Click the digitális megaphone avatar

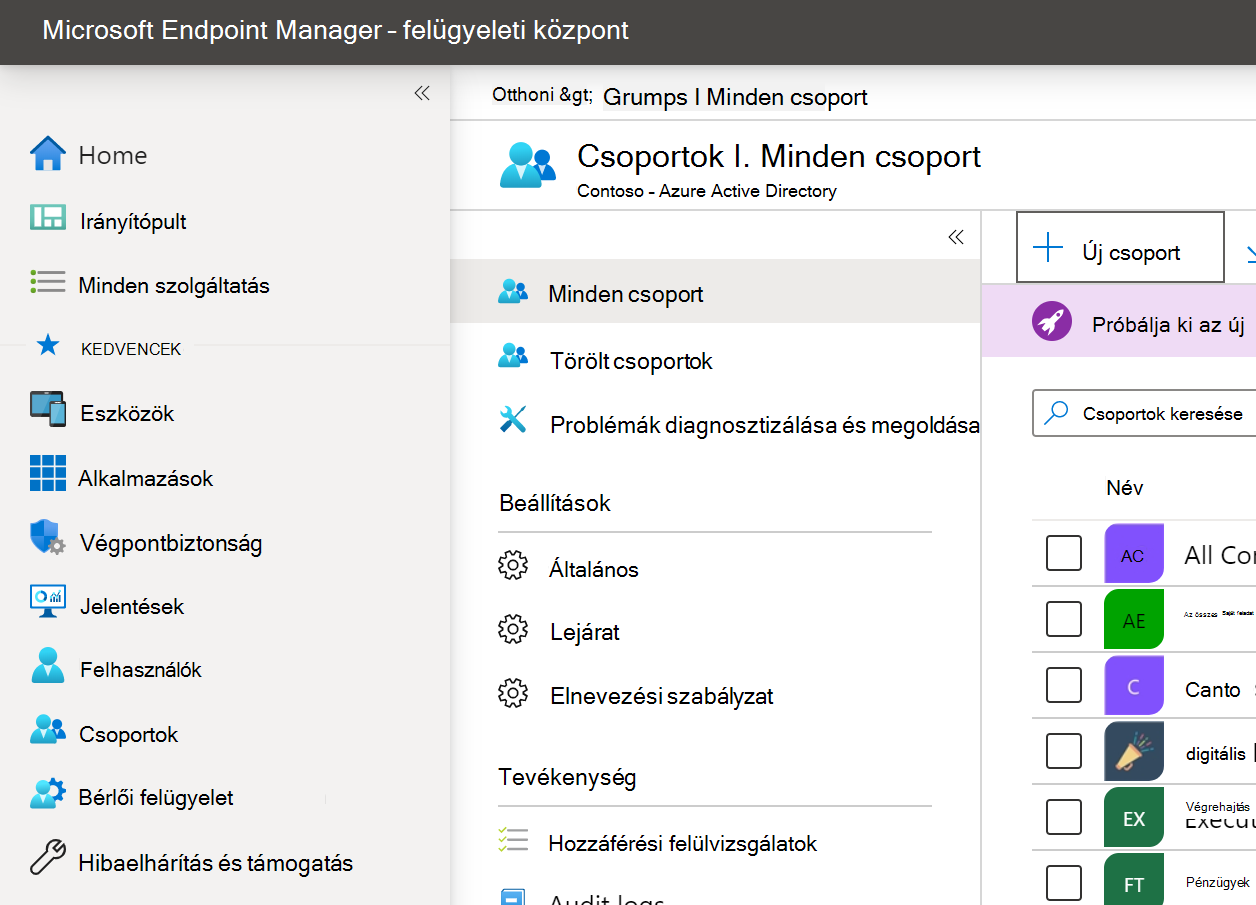tap(1134, 751)
